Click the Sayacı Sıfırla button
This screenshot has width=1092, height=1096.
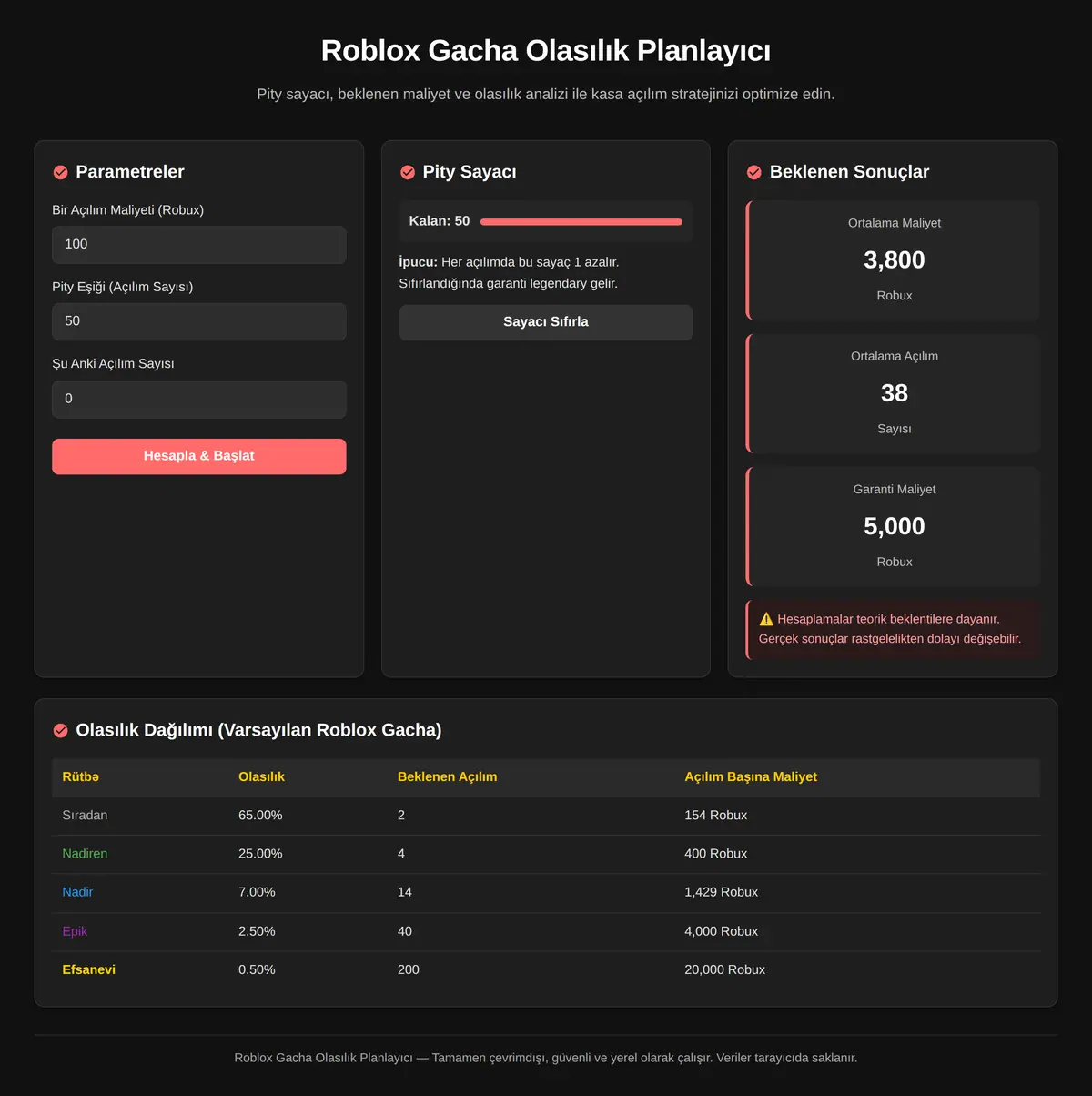click(x=546, y=322)
